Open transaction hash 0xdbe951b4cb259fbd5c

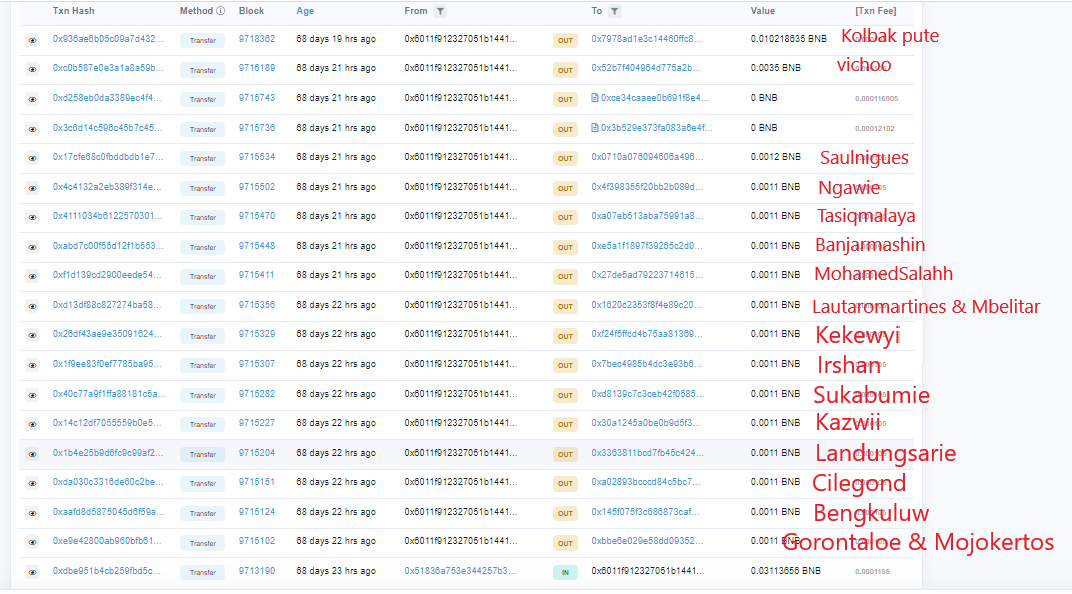pos(107,571)
